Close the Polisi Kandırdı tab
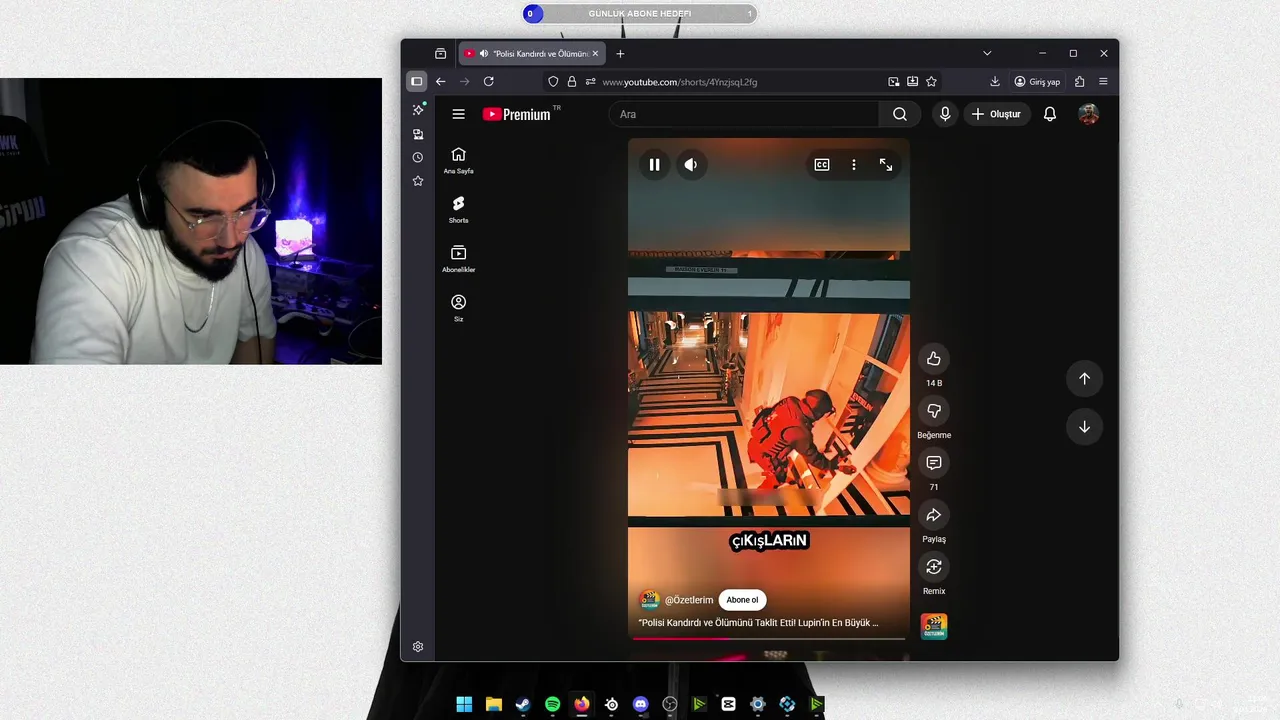This screenshot has height=720, width=1280. [596, 54]
